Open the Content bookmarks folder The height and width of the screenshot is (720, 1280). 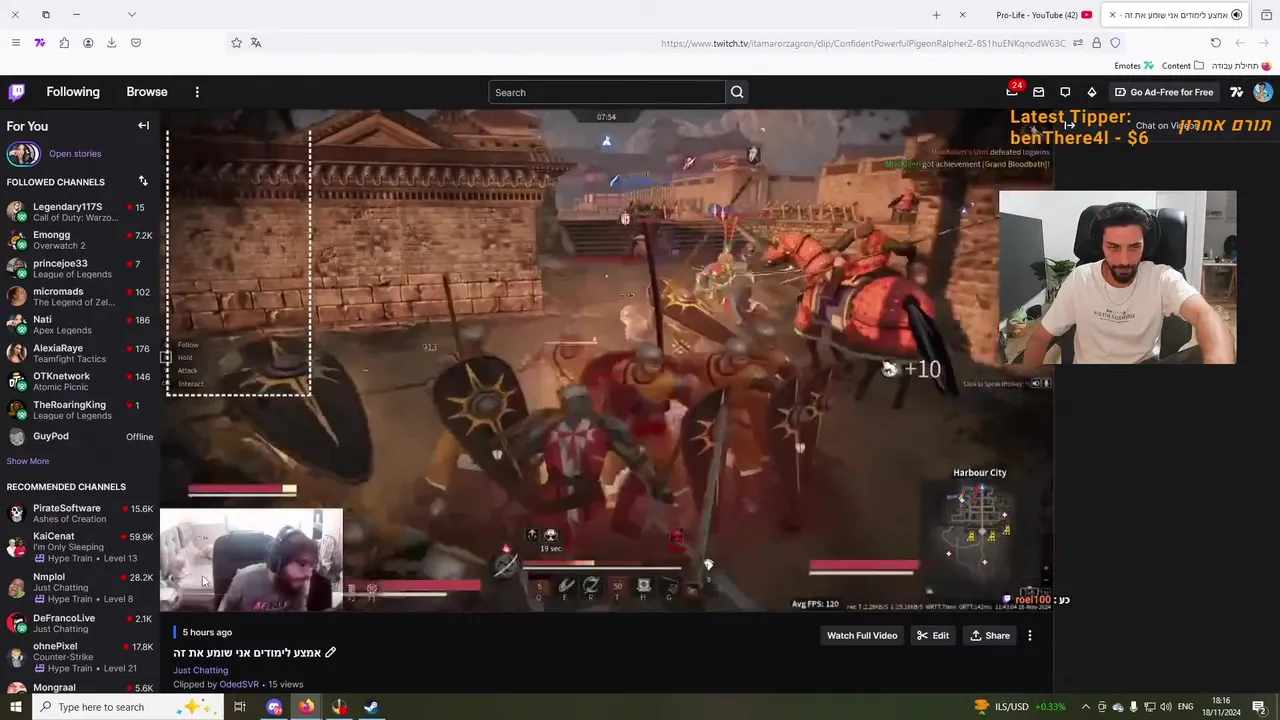[1183, 66]
